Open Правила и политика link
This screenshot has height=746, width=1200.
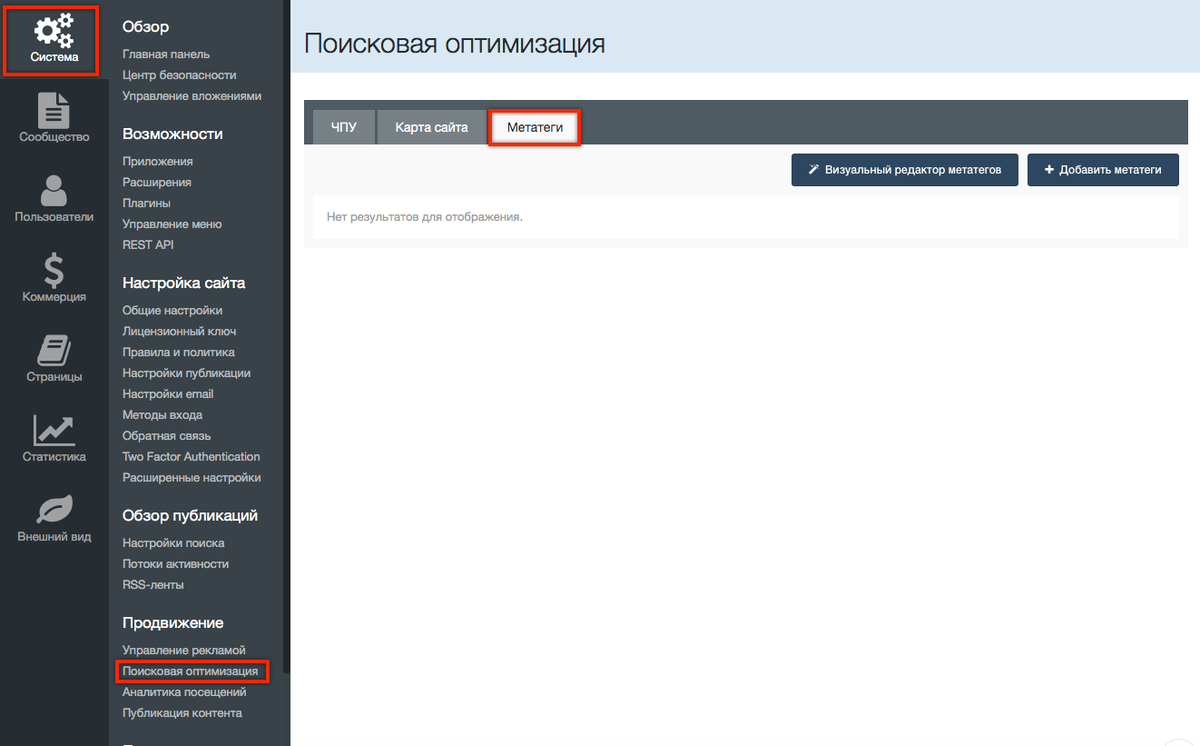click(x=178, y=352)
